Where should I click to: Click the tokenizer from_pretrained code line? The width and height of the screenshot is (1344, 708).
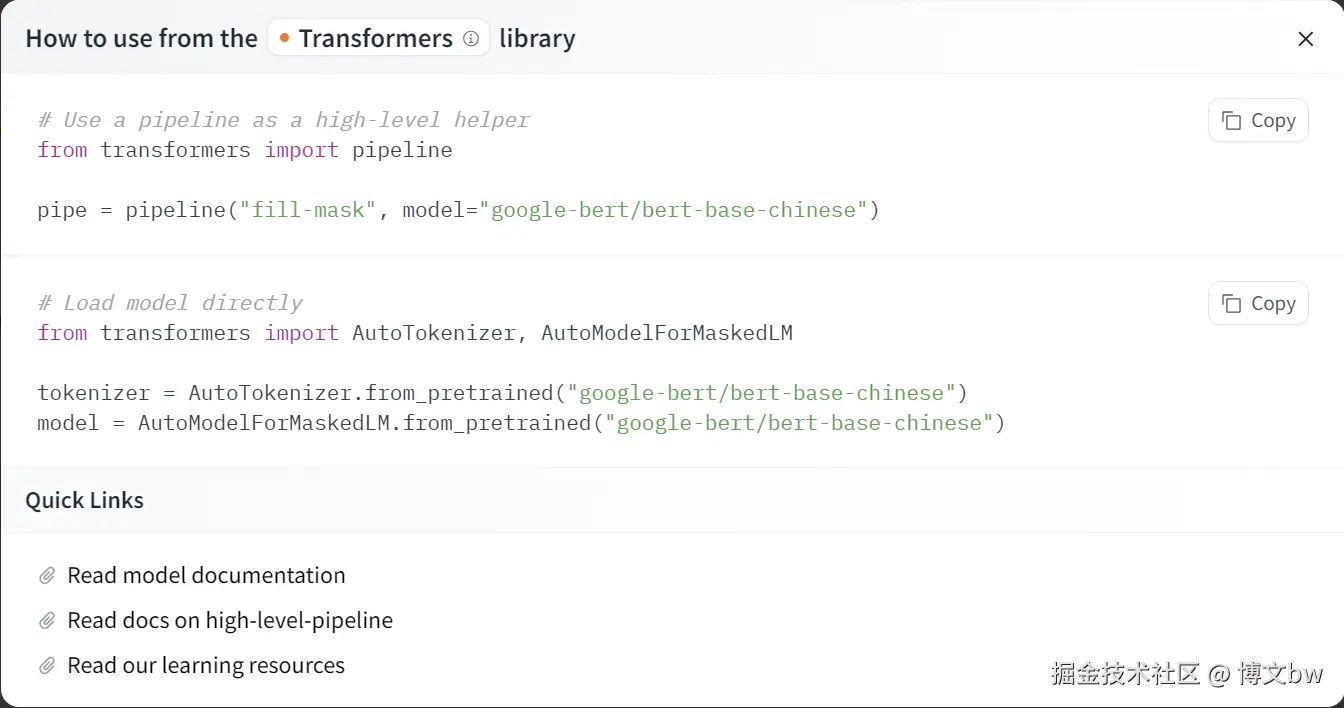502,393
